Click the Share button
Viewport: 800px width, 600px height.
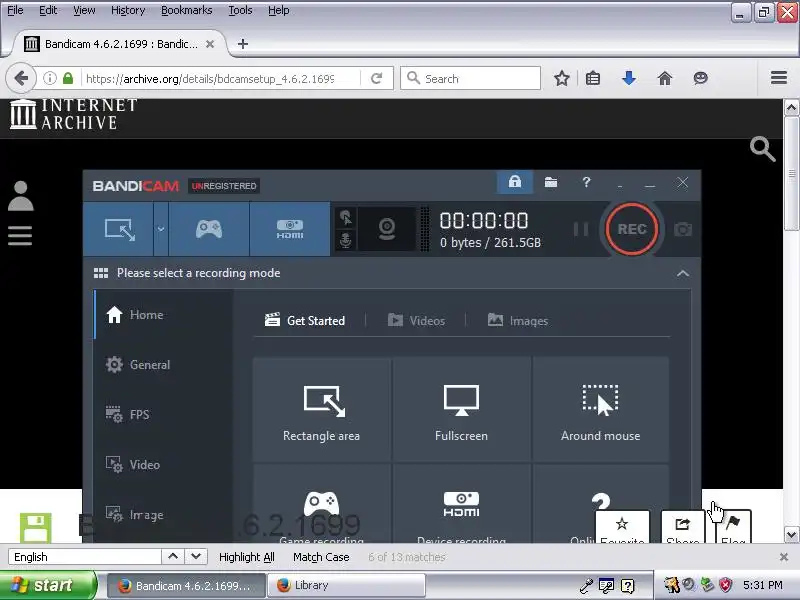(683, 527)
